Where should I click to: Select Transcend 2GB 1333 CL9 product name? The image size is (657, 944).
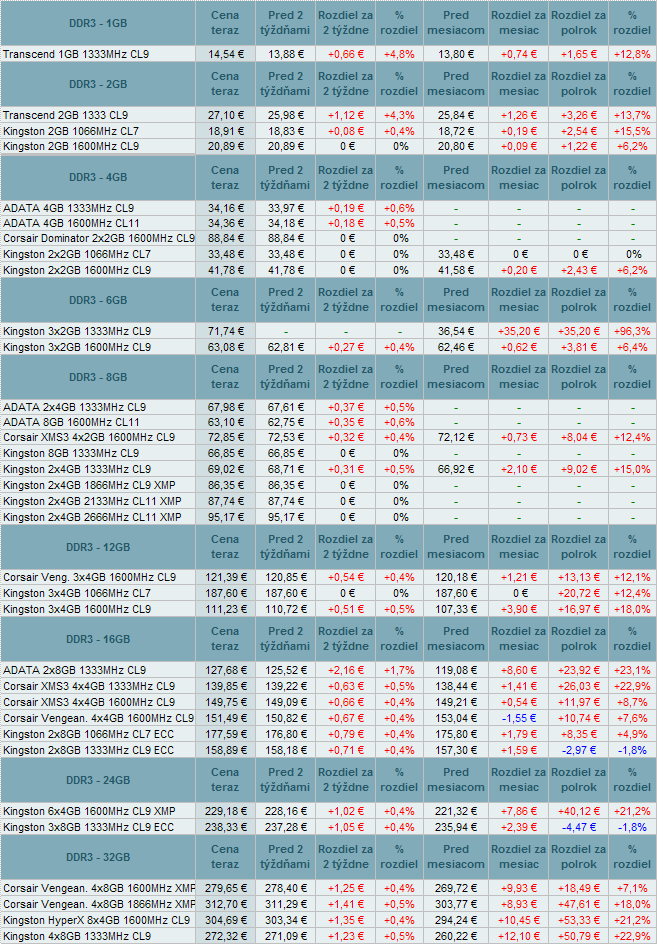65,116
